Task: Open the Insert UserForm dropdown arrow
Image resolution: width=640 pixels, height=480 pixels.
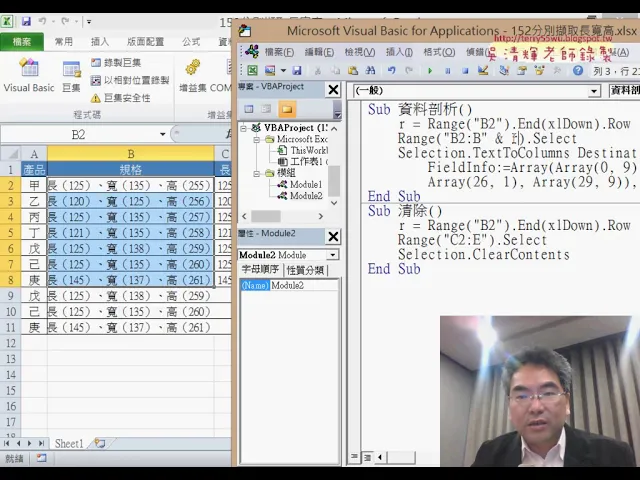Action: tap(283, 71)
